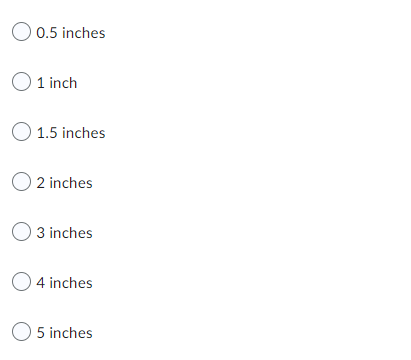Select the 0.5 inches radio button
The width and height of the screenshot is (411, 360).
[x=22, y=32]
